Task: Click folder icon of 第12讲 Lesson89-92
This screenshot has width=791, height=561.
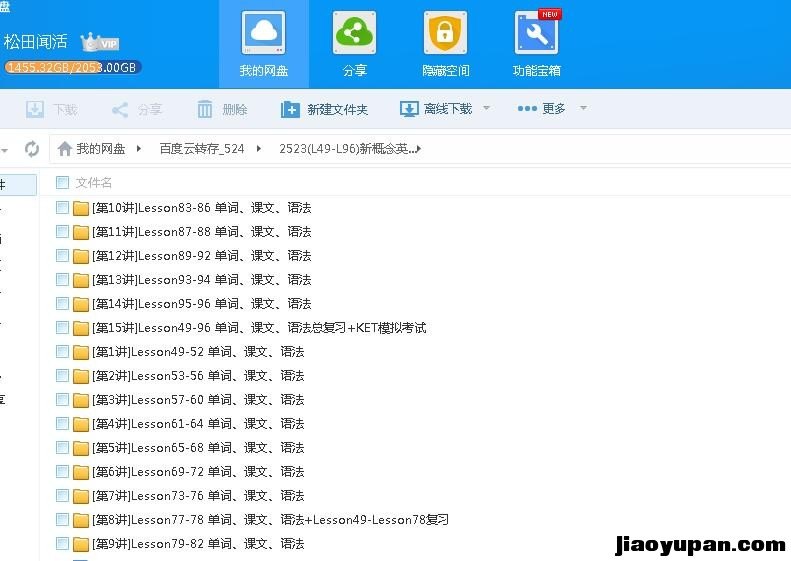Action: pyautogui.click(x=81, y=256)
